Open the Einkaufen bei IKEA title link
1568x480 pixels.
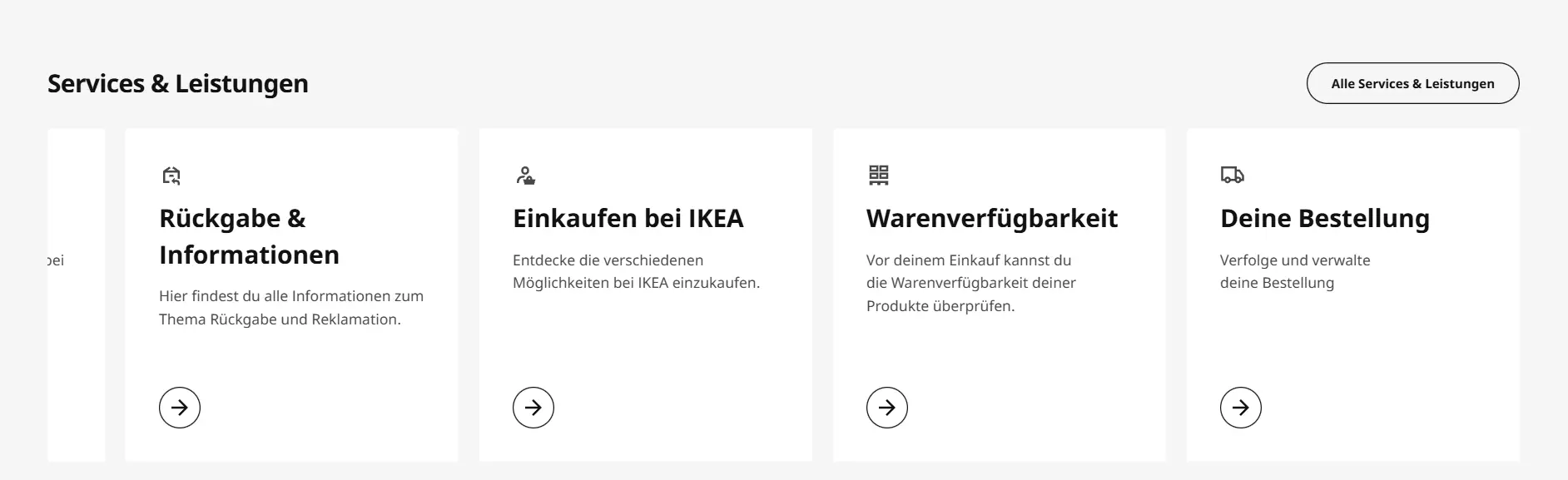[628, 218]
